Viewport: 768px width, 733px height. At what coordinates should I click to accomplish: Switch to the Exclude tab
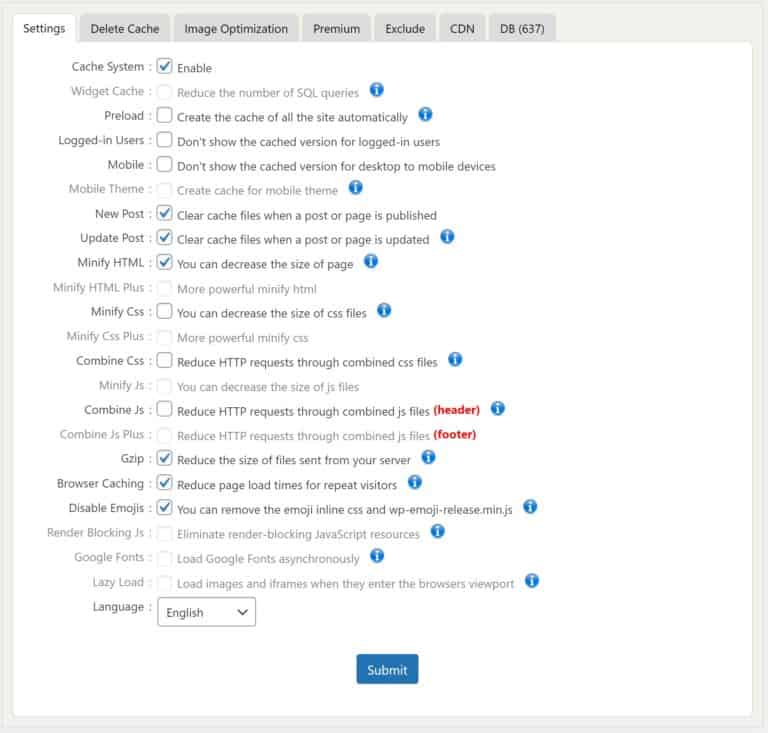[x=405, y=29]
